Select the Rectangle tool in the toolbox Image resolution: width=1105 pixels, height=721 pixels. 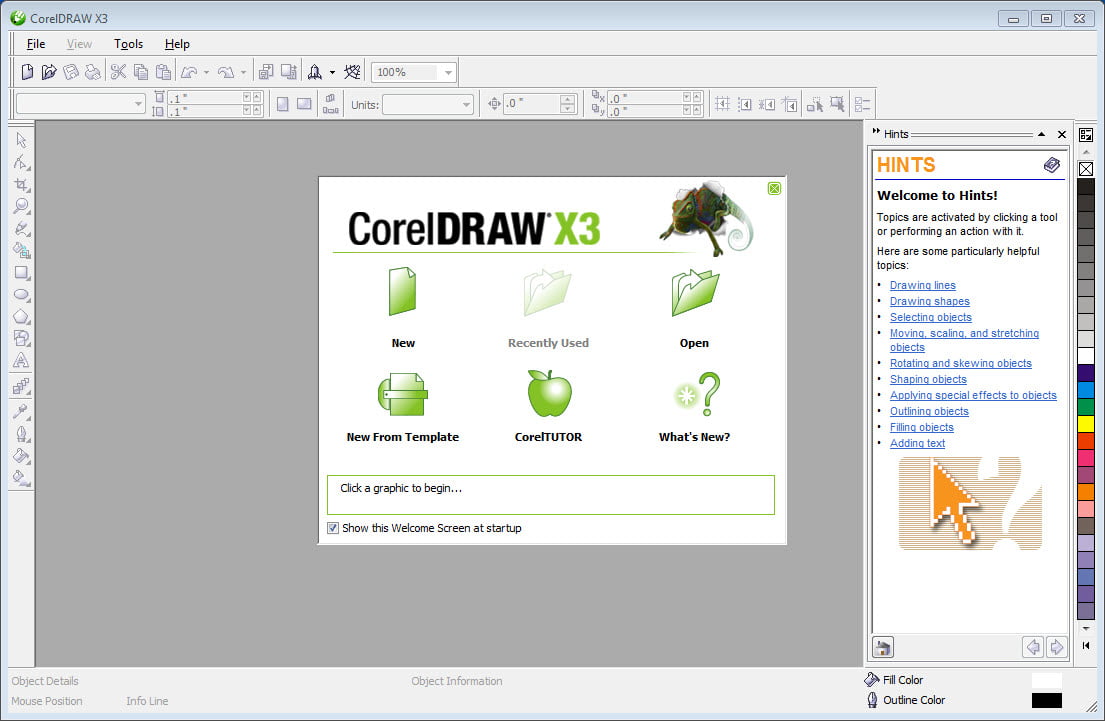tap(21, 273)
